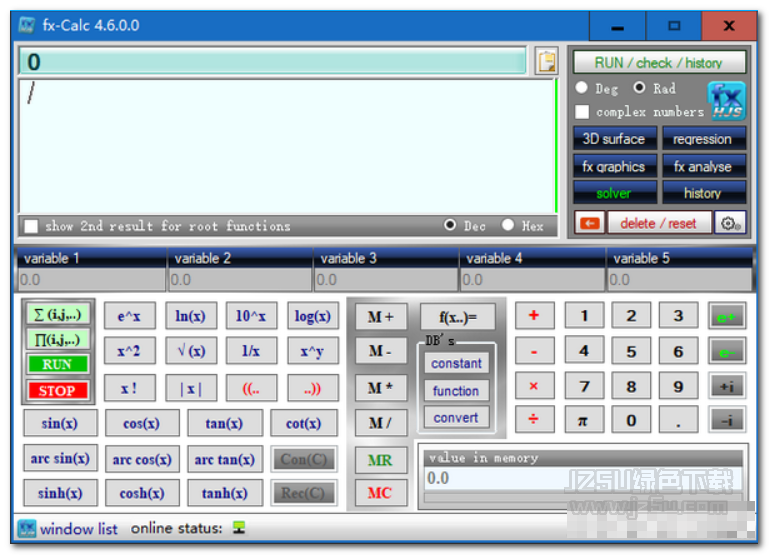
Task: Click the sum Σ(i,j,..) button
Action: click(57, 315)
